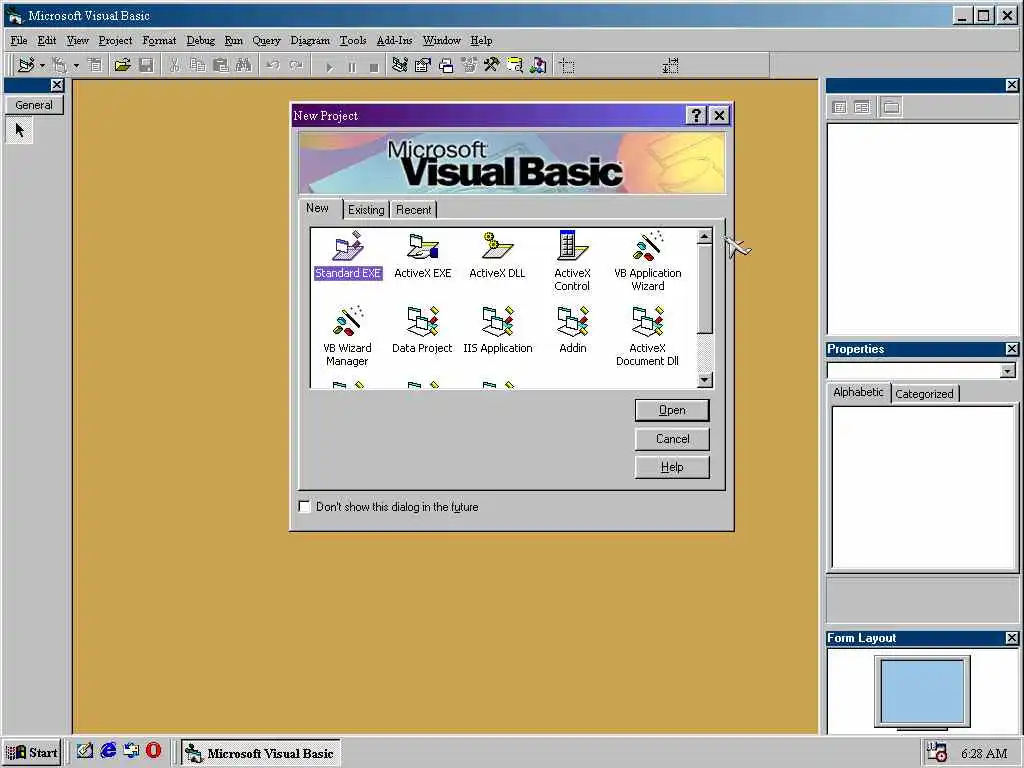Click the project list scroll down arrow
Screen dimensions: 1024x768
click(705, 379)
